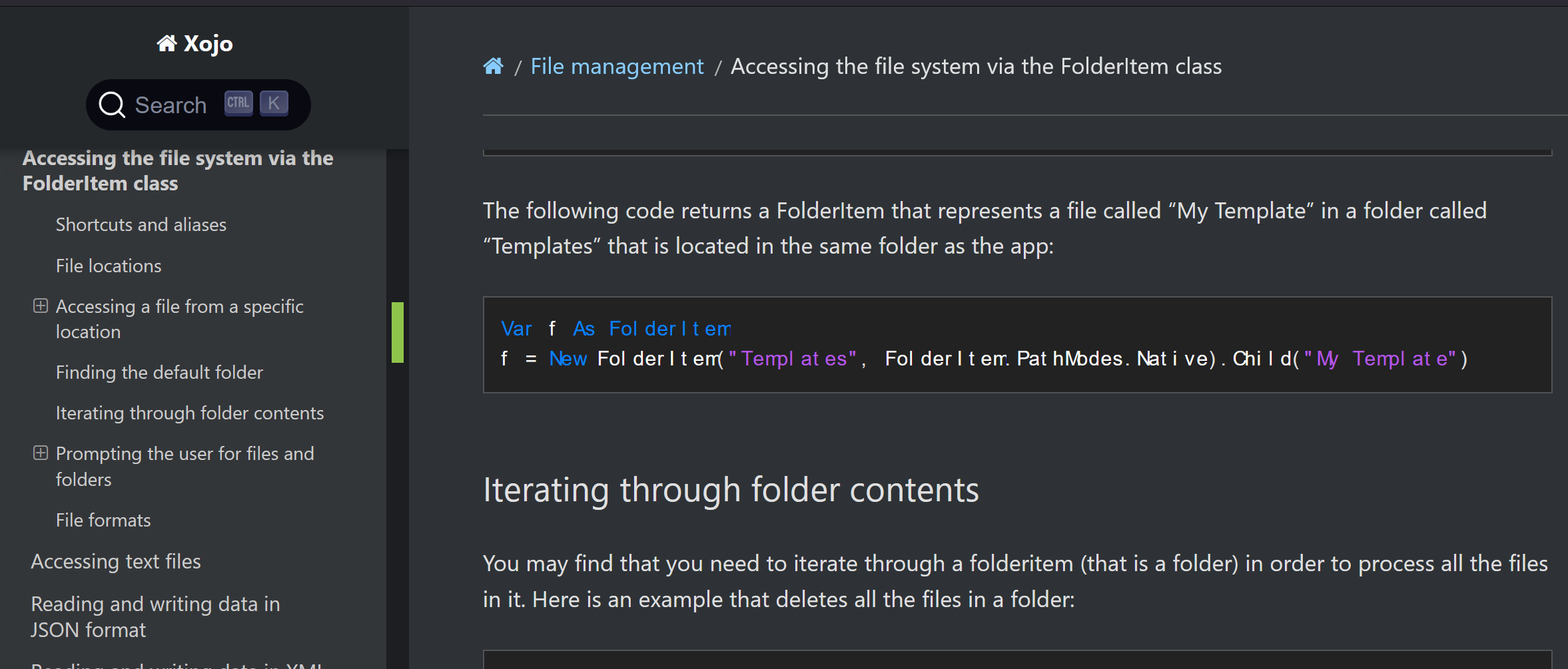Jump to Iterating through folder contents in sidebar
Screen dimensions: 1568x669
190,413
